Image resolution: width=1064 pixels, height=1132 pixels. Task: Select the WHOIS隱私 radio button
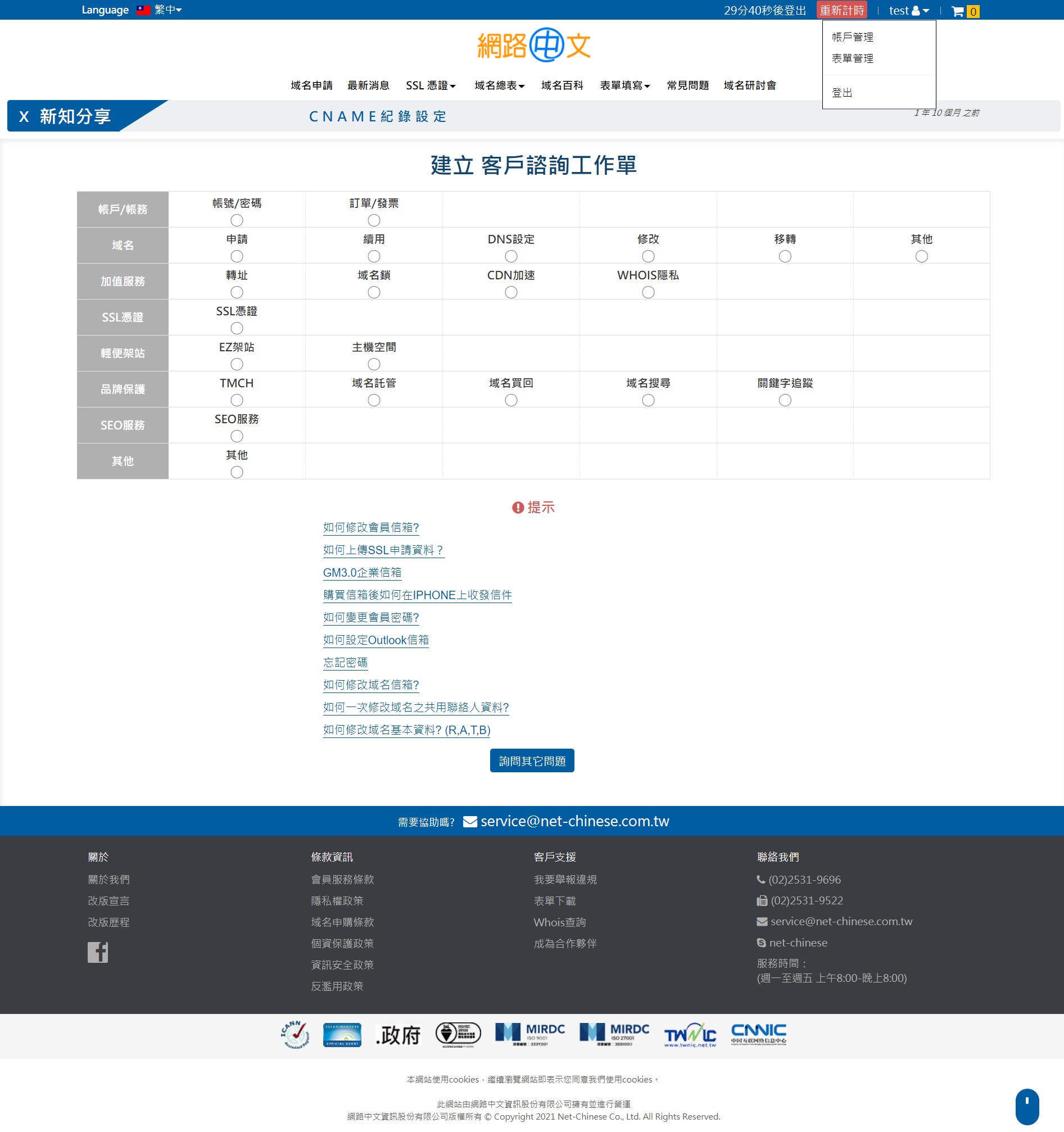(x=648, y=292)
